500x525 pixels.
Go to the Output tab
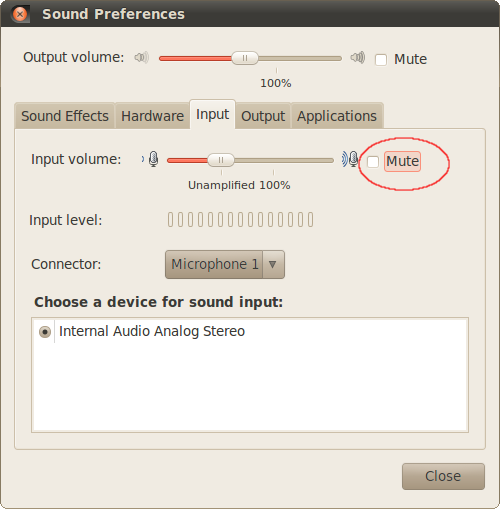(x=263, y=116)
